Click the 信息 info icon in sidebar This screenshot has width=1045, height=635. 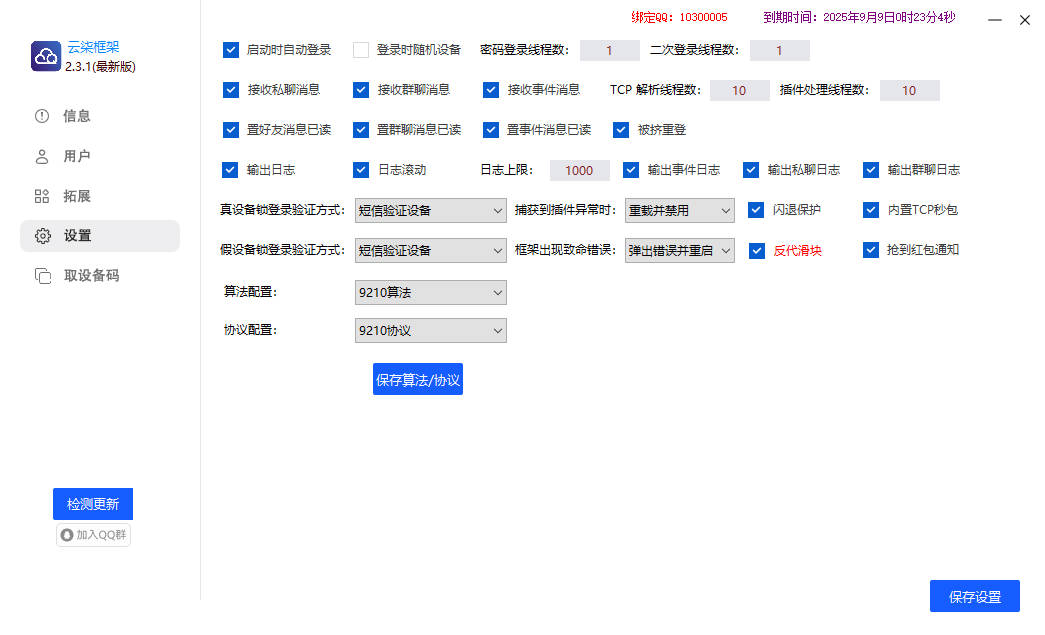[x=42, y=116]
